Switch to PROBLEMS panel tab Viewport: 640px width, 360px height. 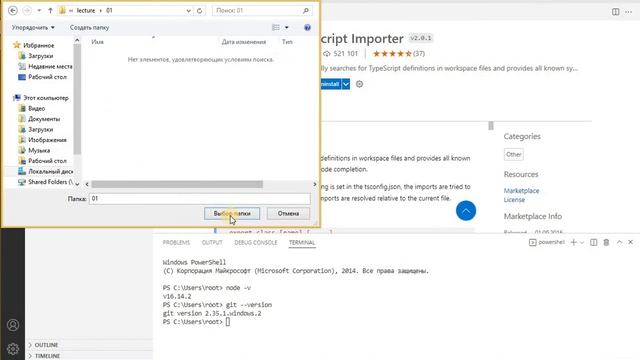tap(176, 242)
